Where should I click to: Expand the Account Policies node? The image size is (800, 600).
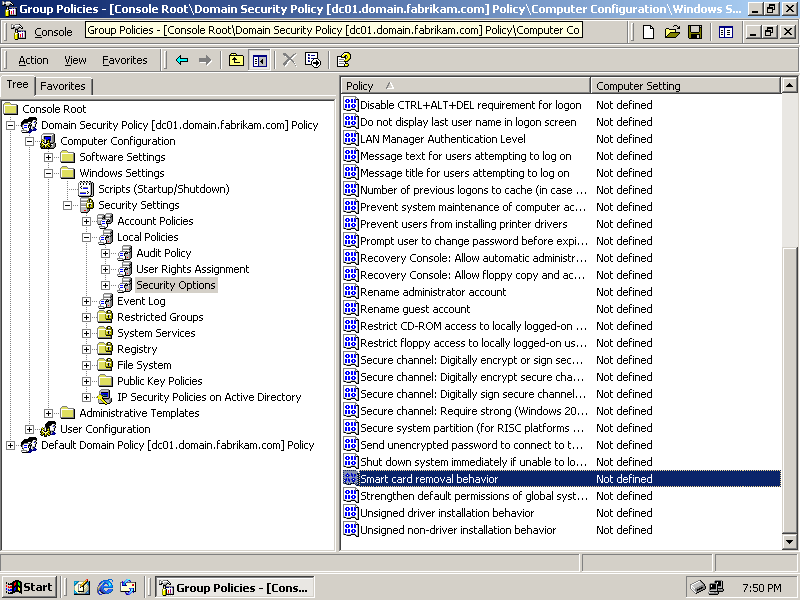coord(87,221)
